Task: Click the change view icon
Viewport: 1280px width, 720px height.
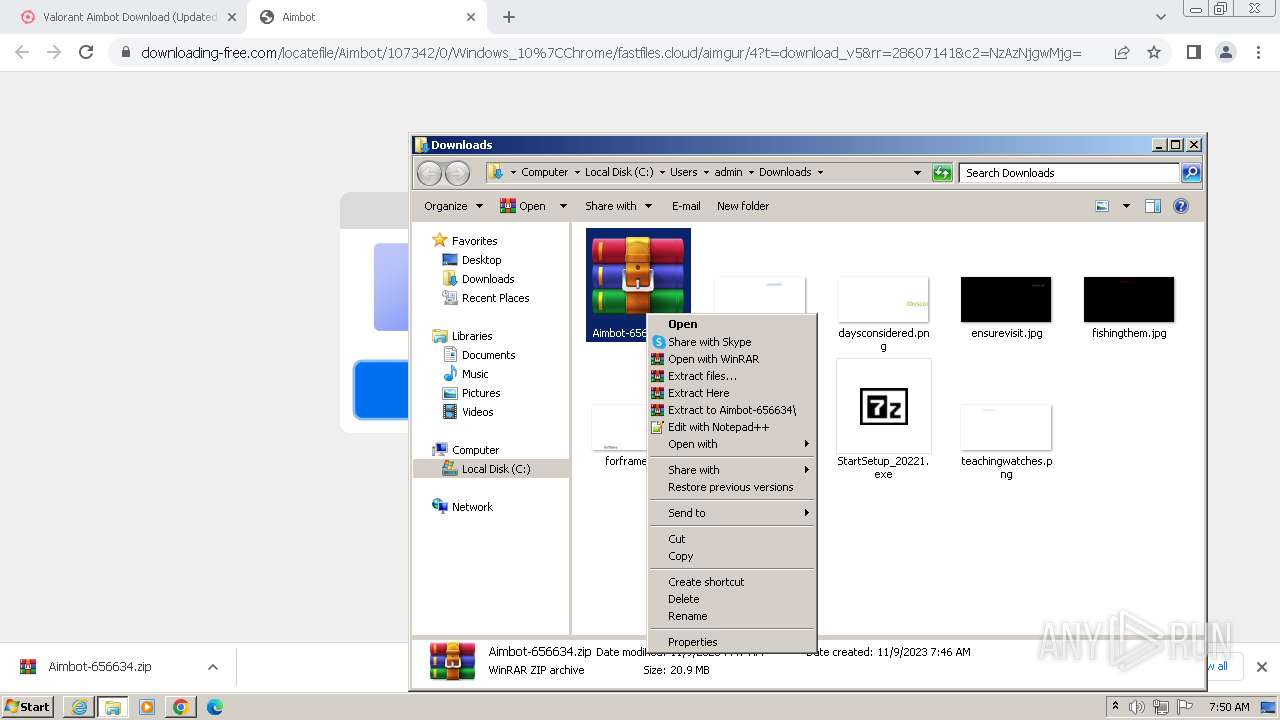Action: tap(1102, 206)
